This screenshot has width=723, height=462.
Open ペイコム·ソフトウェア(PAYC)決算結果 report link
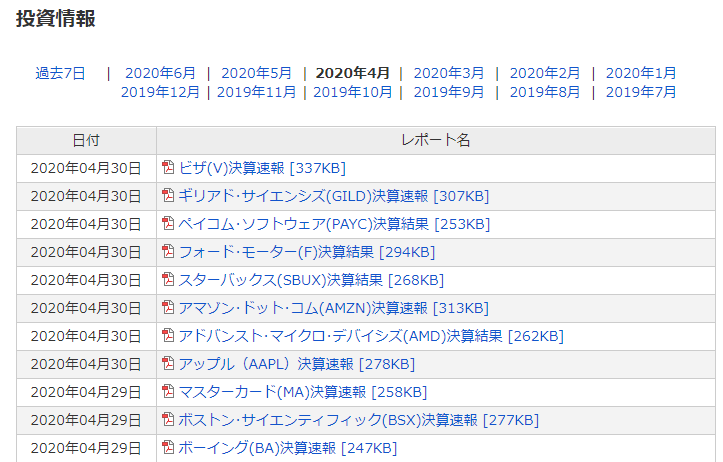(334, 224)
